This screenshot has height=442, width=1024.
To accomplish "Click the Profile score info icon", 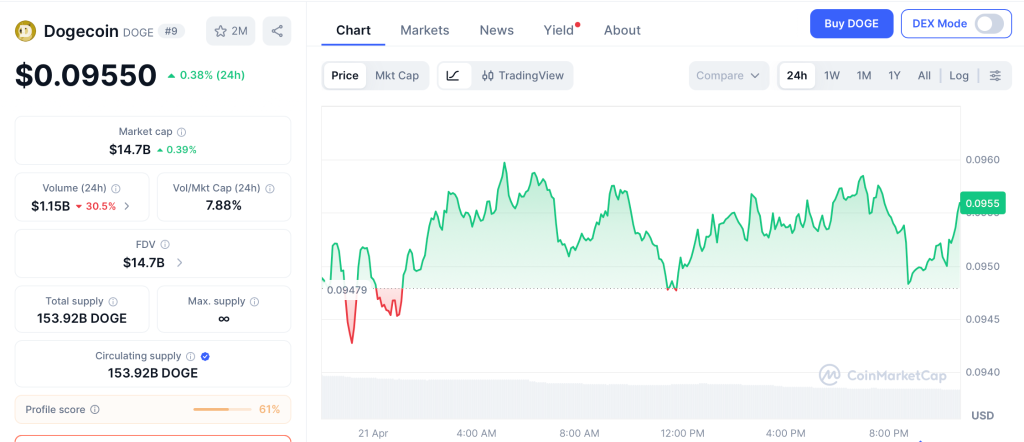I will (95, 409).
